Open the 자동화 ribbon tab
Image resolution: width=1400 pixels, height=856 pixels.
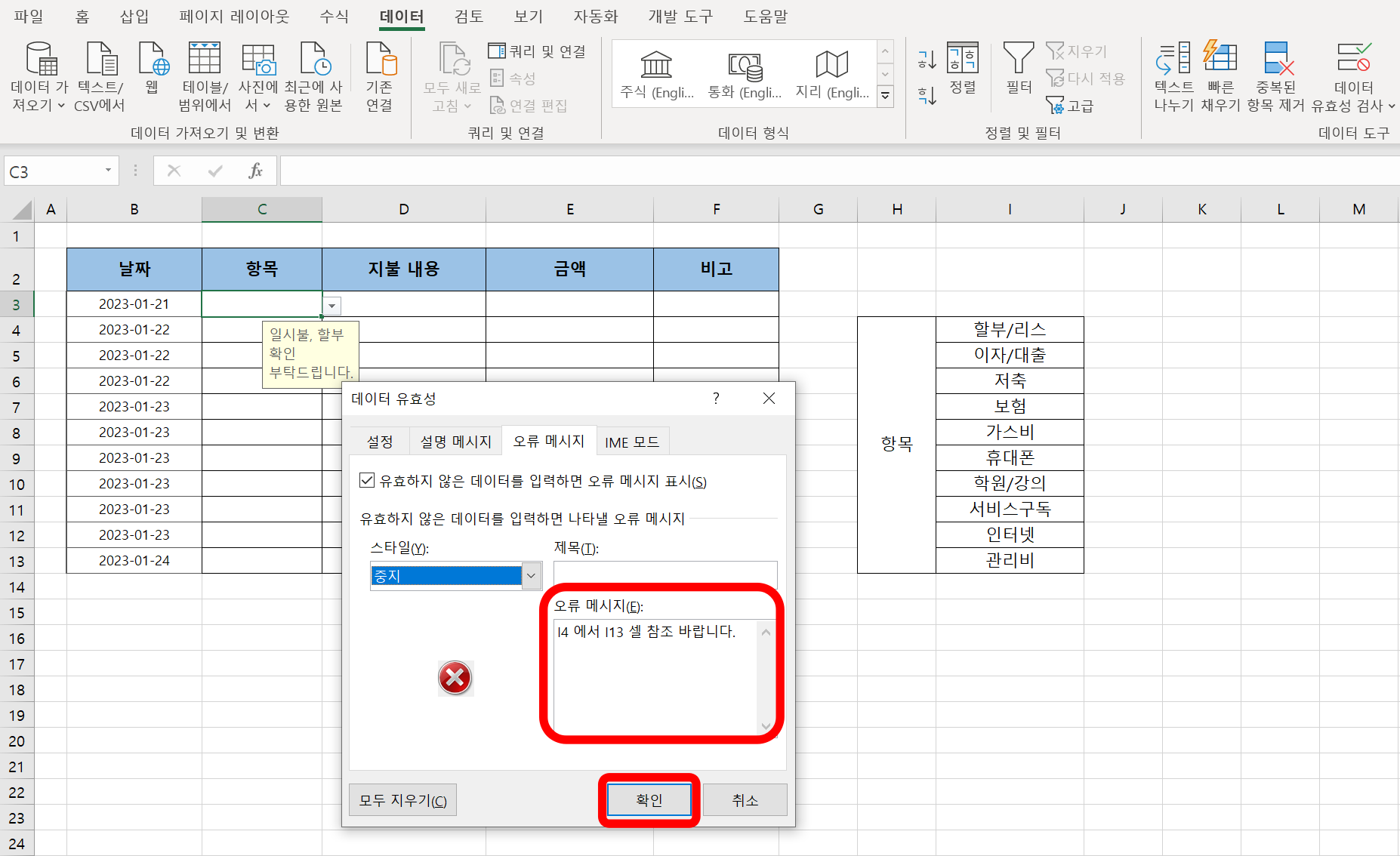595,17
